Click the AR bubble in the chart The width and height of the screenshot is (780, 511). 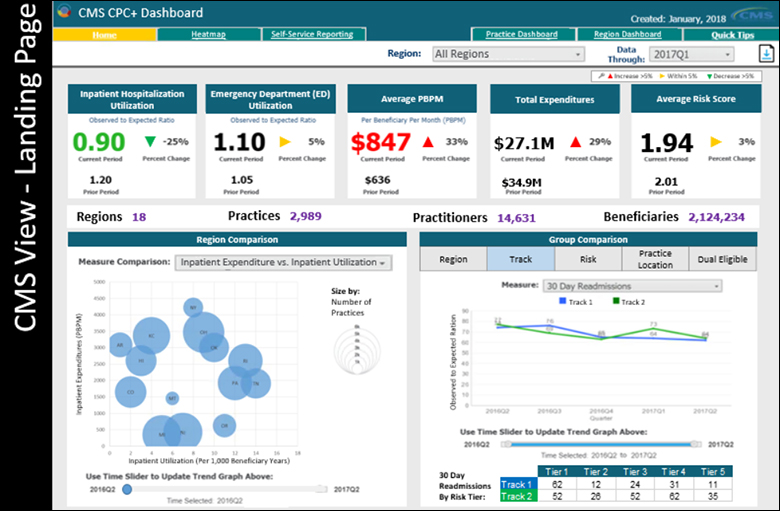point(120,345)
